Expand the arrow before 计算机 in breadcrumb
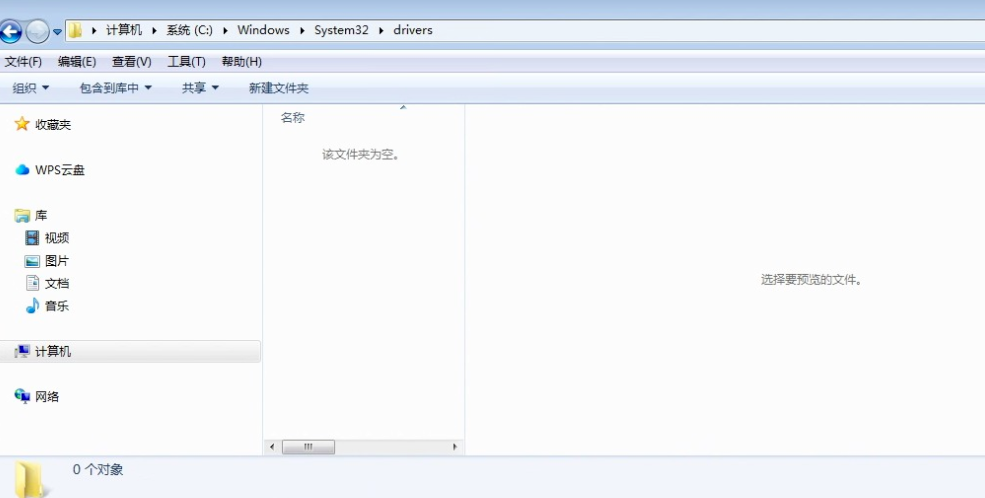985x498 pixels. pyautogui.click(x=94, y=30)
